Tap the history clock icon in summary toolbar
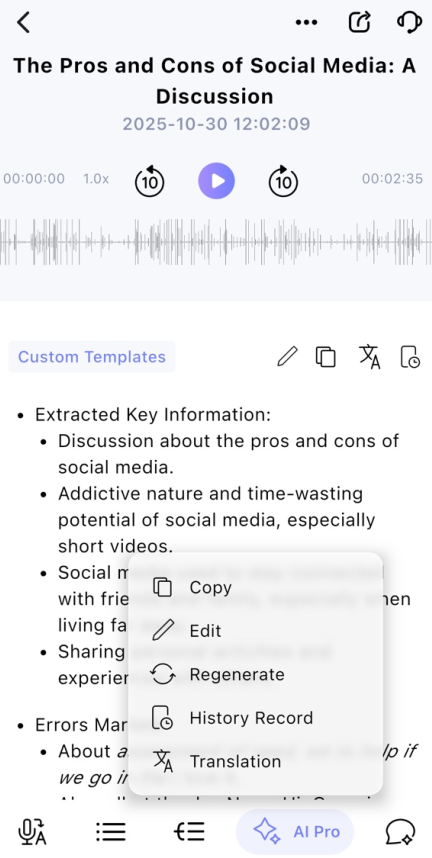Viewport: 432px width, 858px height. [410, 357]
